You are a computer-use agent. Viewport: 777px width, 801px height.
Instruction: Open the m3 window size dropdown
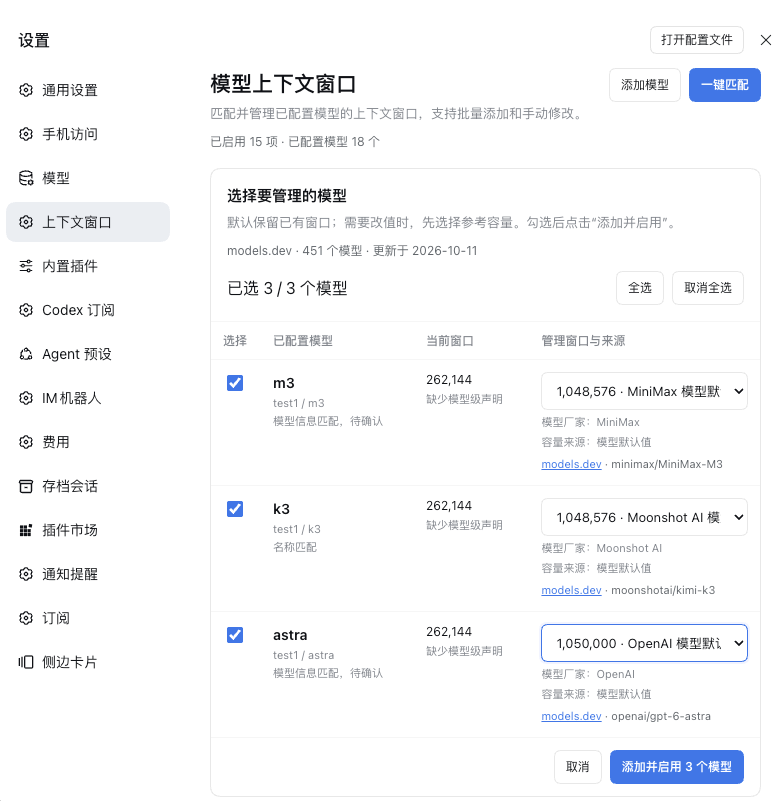[644, 391]
